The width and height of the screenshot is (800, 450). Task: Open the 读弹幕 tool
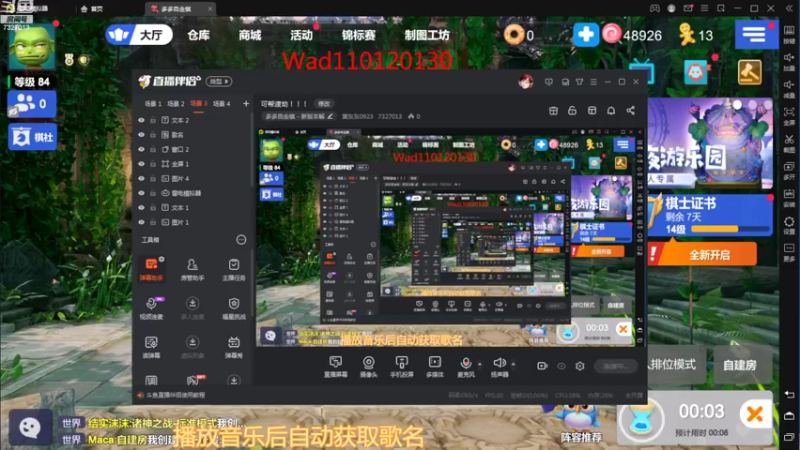coord(151,346)
